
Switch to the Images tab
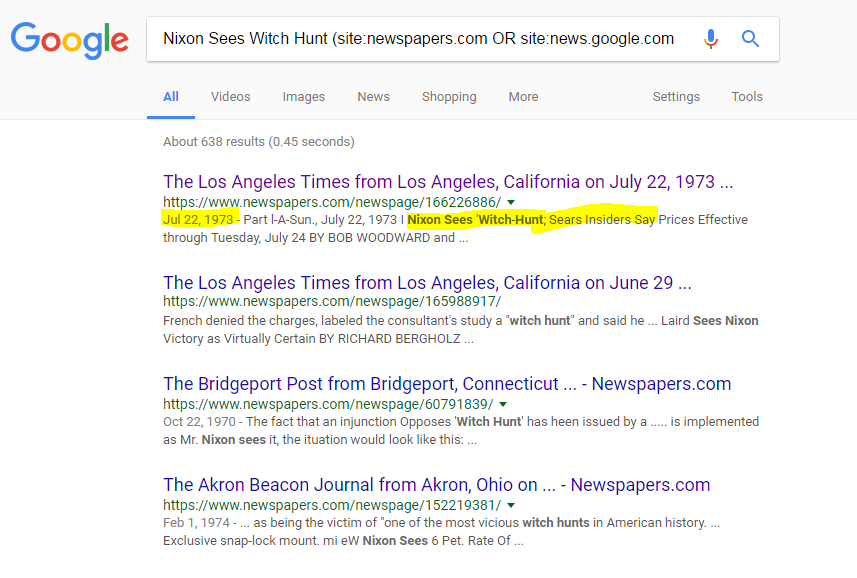pos(303,97)
